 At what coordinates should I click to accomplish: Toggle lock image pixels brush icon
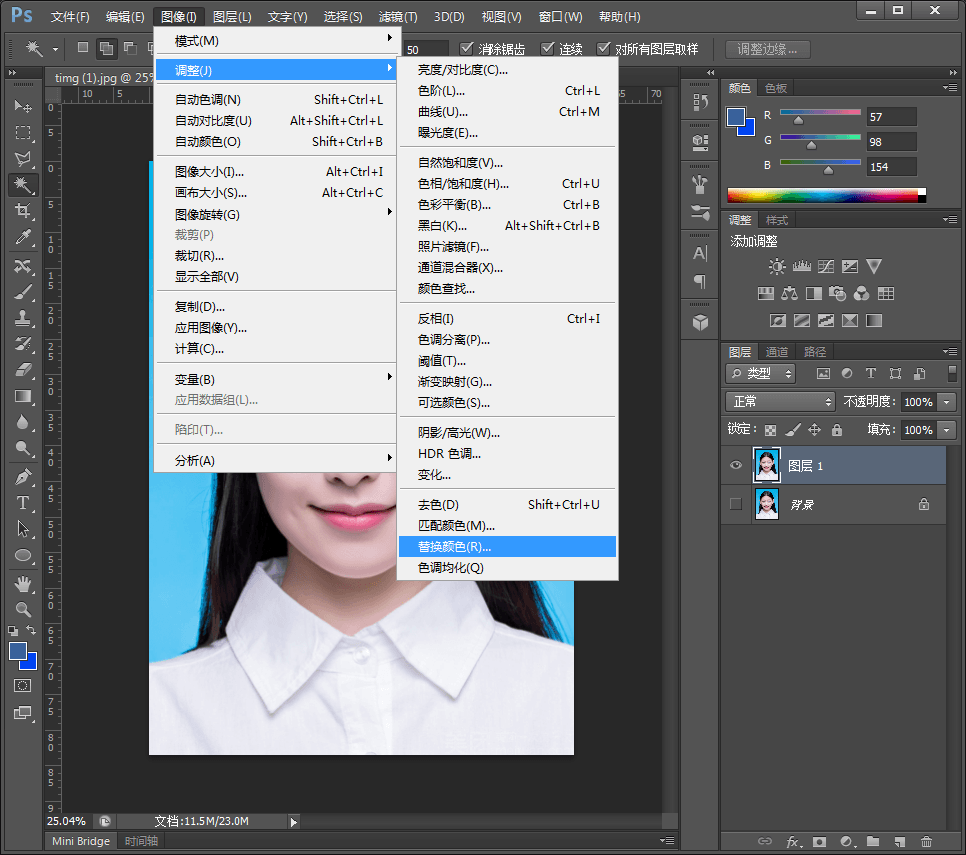793,429
